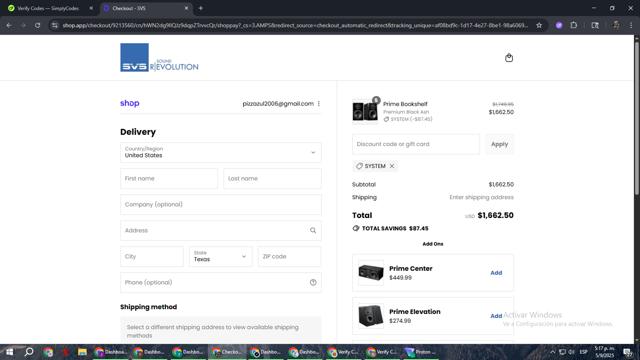
Task: Click the First name field
Action: (x=169, y=178)
